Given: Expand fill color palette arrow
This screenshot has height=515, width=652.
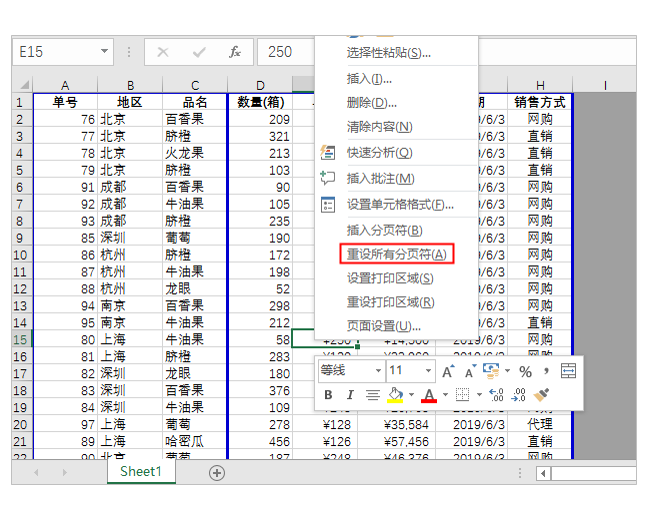Looking at the screenshot, I should click(x=411, y=394).
